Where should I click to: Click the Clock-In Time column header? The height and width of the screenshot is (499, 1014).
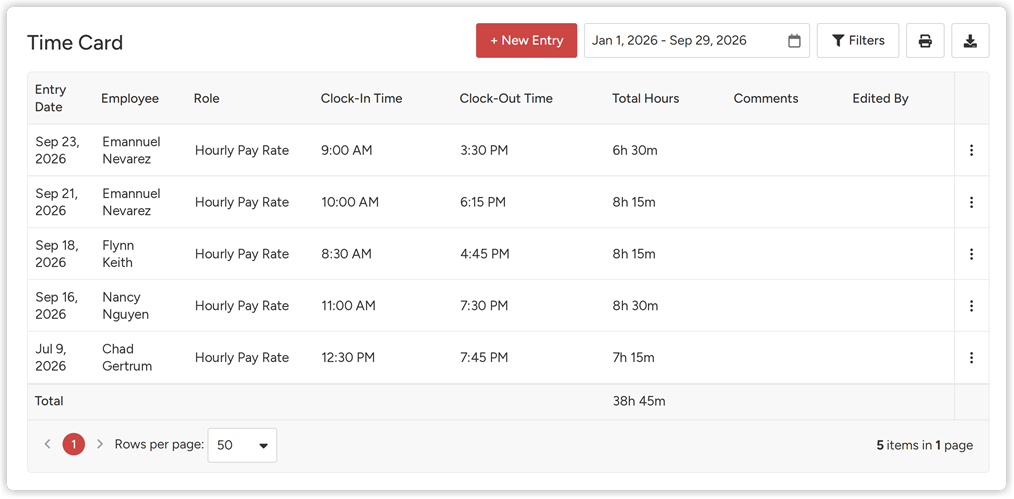361,98
